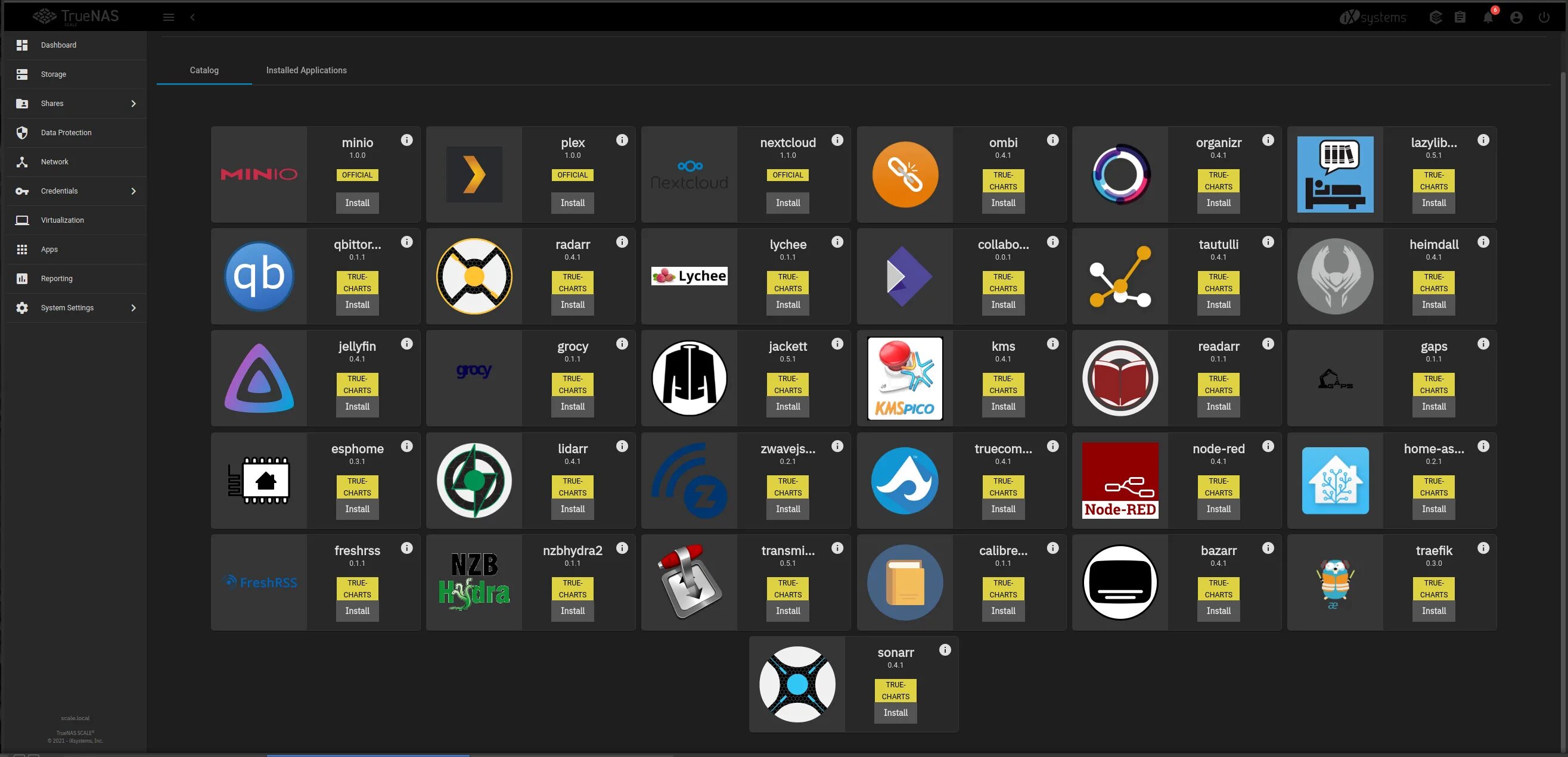Install the nextcloud application

788,203
